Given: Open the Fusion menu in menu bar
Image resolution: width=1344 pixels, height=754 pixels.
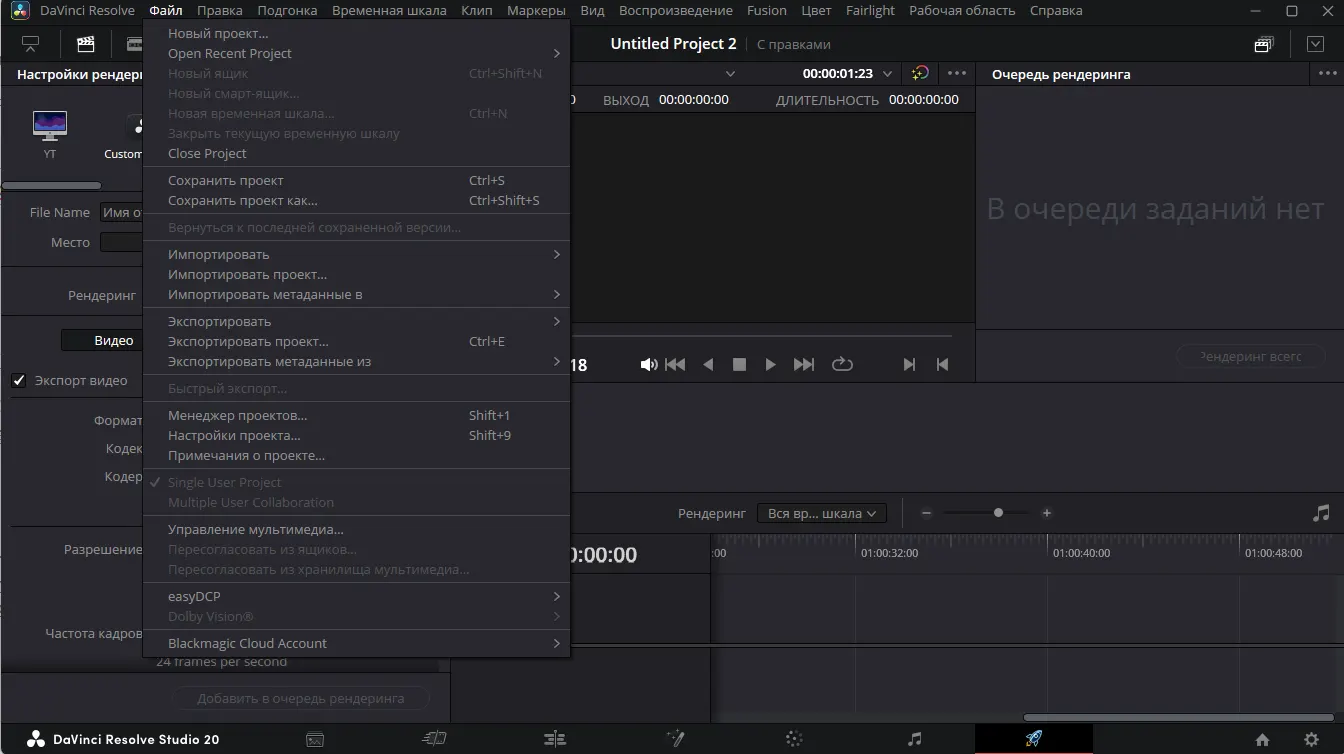Looking at the screenshot, I should (766, 11).
